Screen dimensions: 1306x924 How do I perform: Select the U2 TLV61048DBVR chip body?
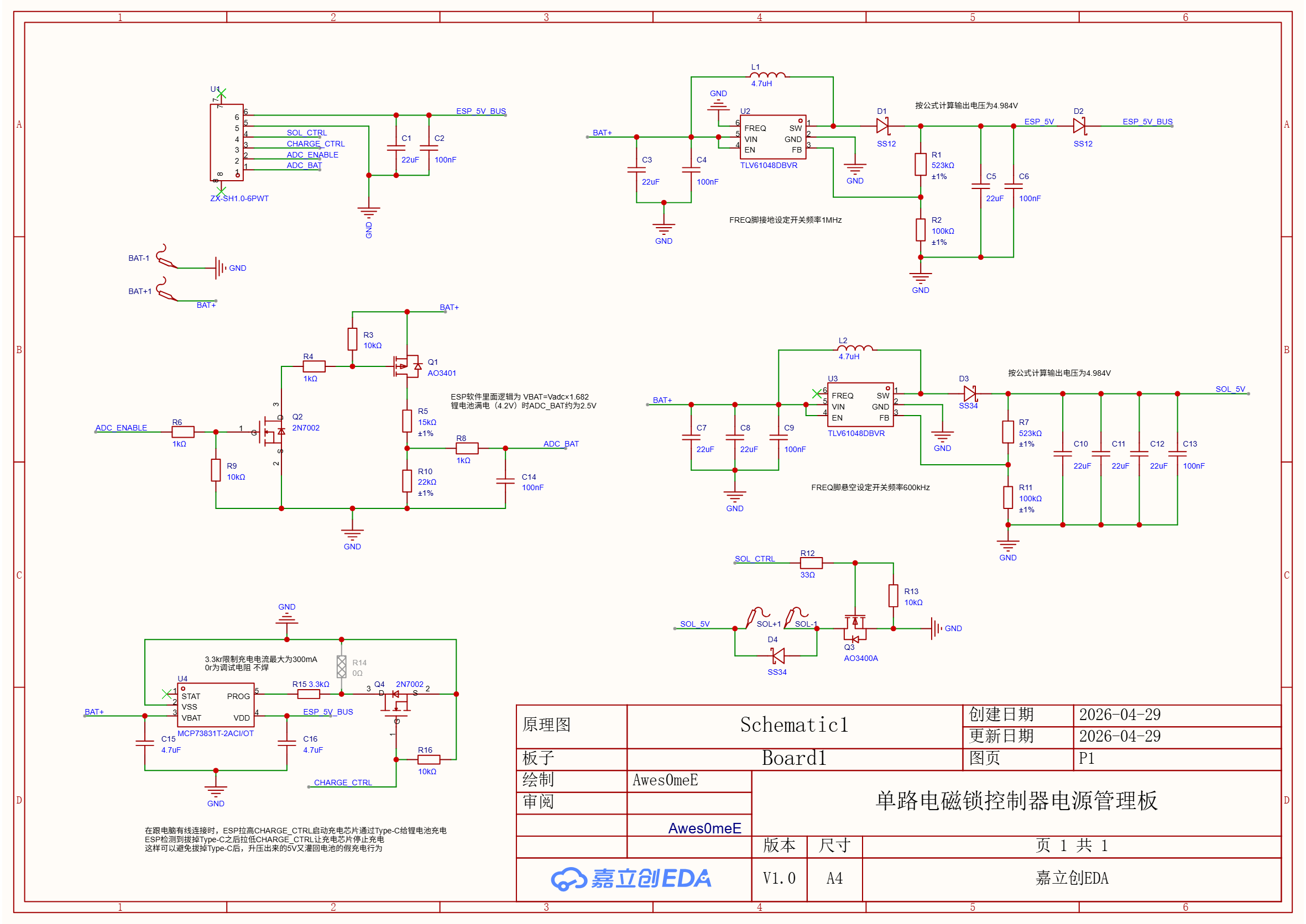coord(773,137)
